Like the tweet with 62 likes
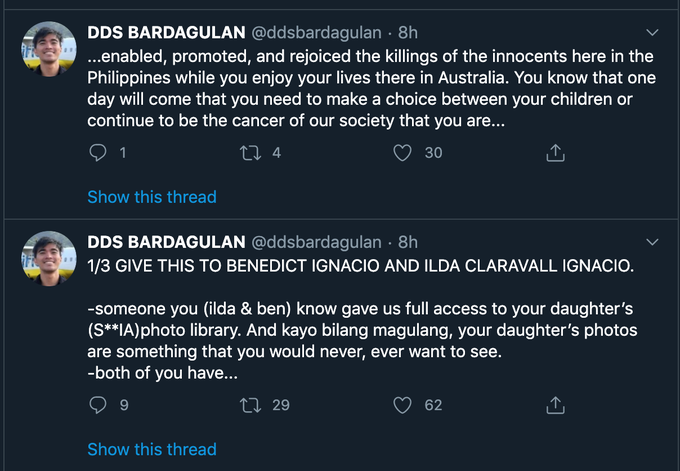Viewport: 680px width, 471px height. [x=402, y=405]
